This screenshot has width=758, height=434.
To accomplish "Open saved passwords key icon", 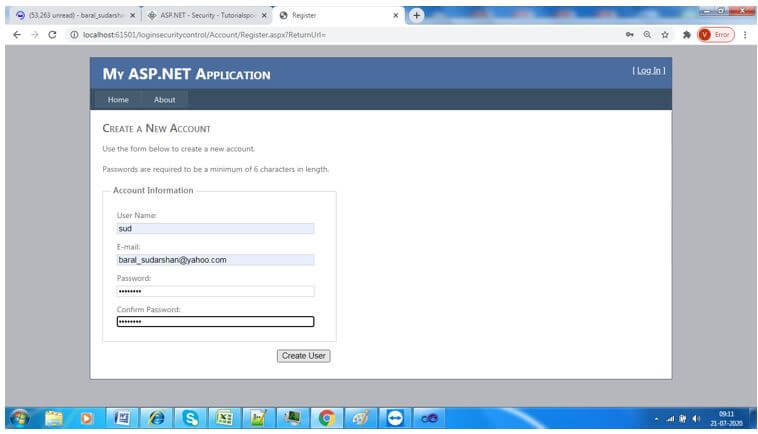I will click(x=629, y=35).
